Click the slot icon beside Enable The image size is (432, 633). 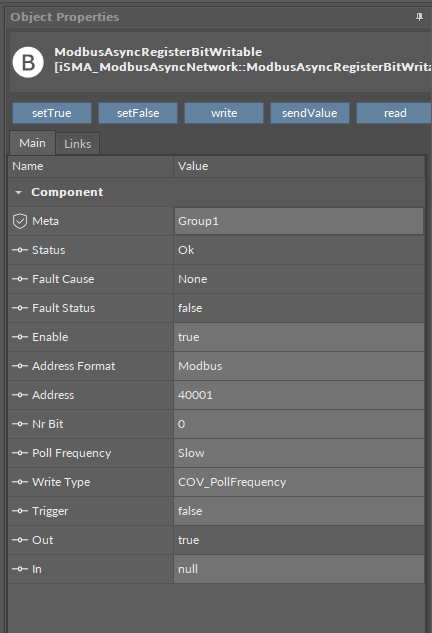(20, 337)
